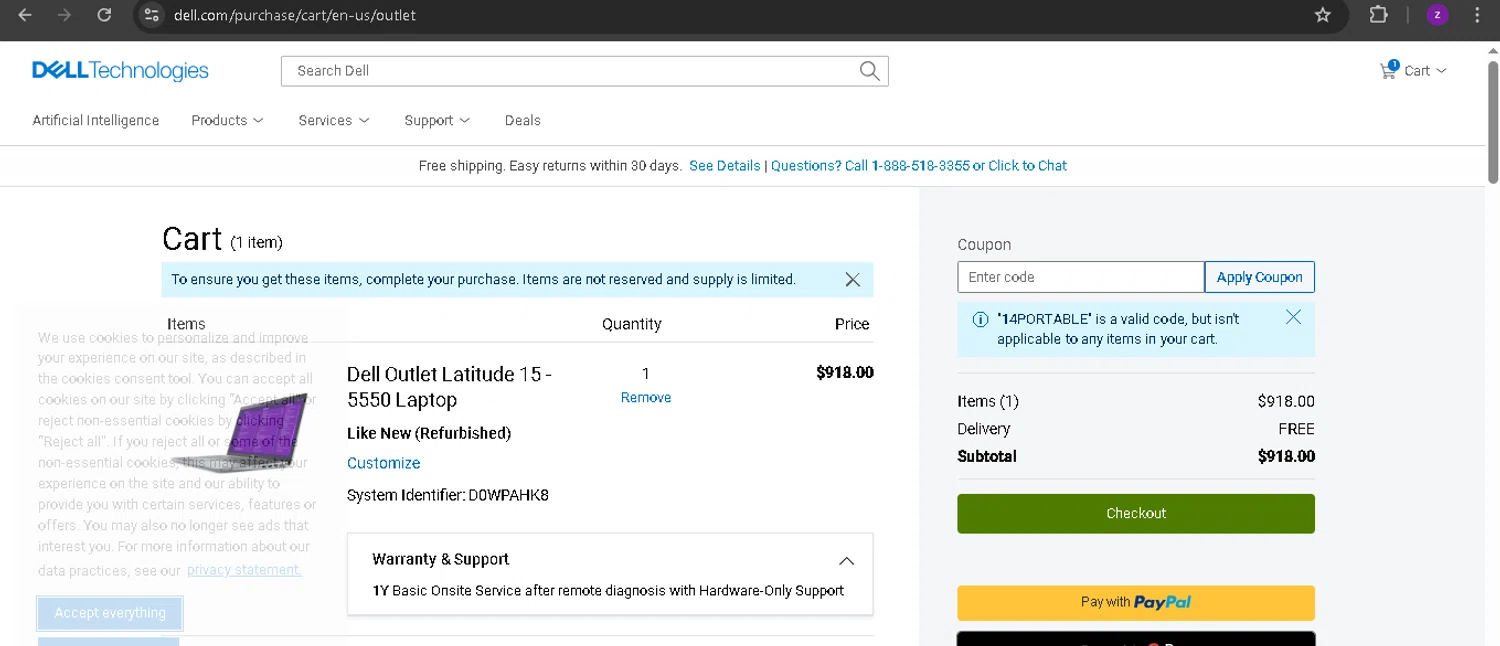The width and height of the screenshot is (1500, 646).
Task: Open site information icon in address bar
Action: 151,15
